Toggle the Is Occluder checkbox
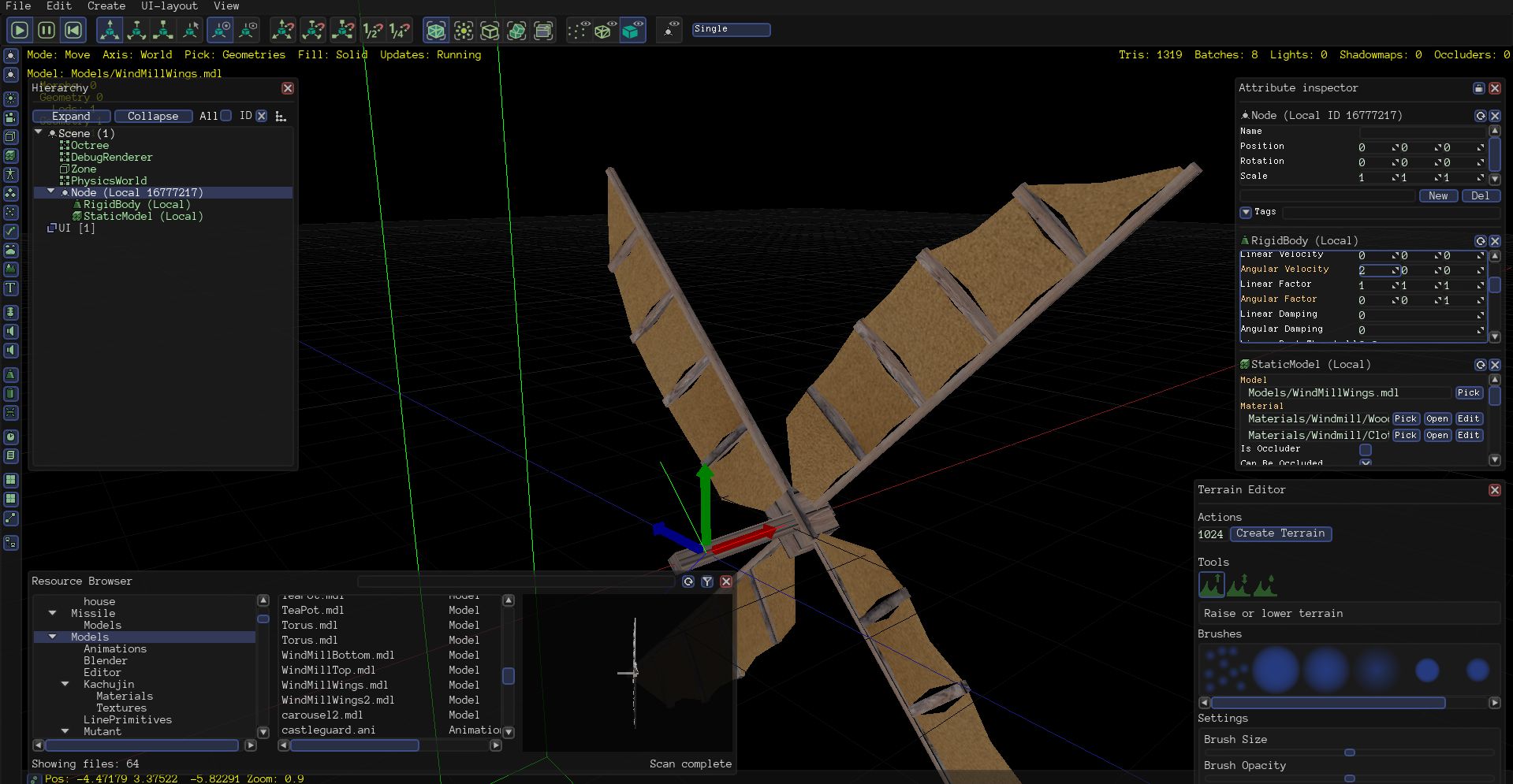The width and height of the screenshot is (1513, 784). 1366,450
